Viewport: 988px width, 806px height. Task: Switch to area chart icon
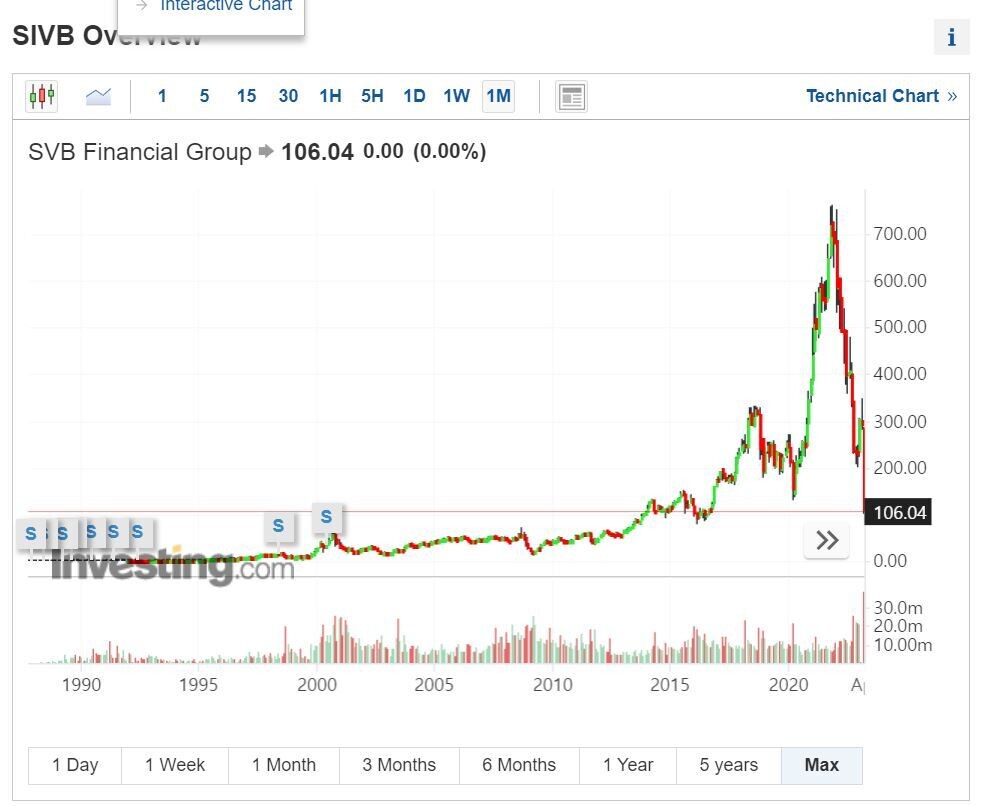98,96
